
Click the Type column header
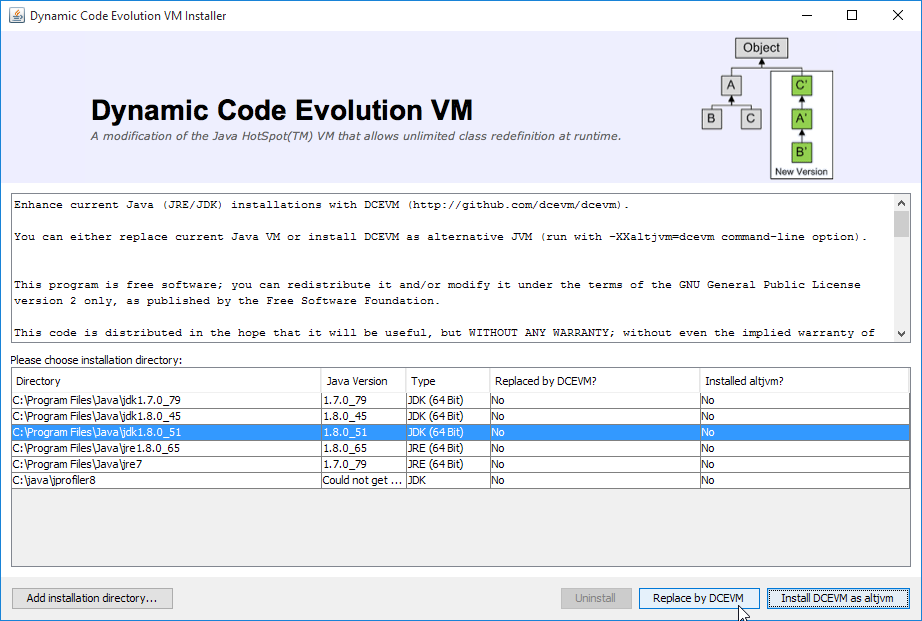pos(447,381)
